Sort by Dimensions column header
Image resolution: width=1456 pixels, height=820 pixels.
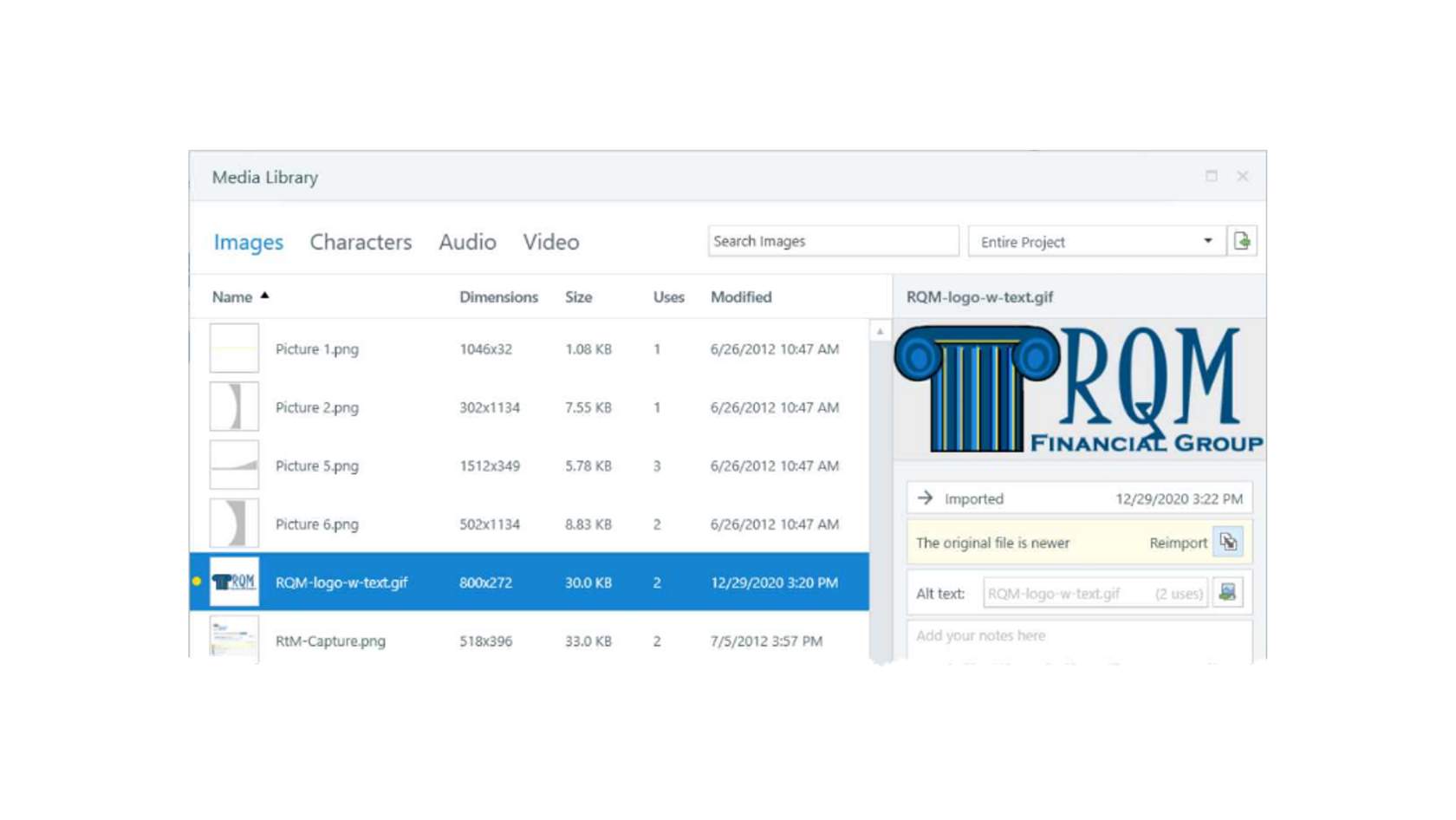498,296
